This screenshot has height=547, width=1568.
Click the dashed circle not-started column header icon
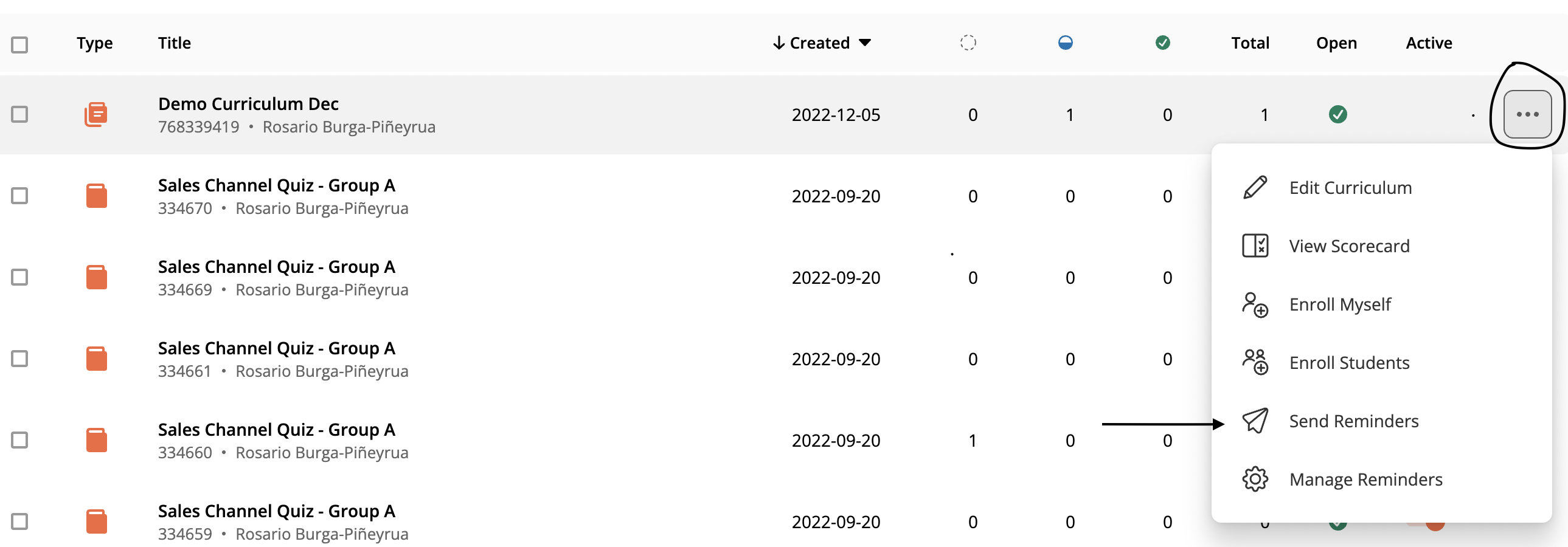[x=968, y=43]
